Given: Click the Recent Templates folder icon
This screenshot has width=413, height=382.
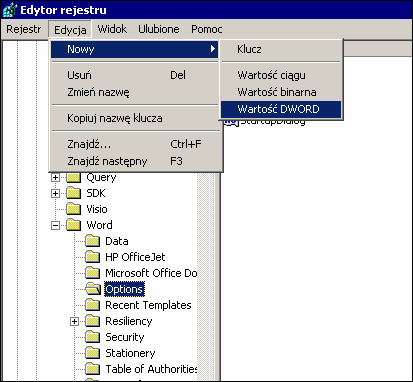Looking at the screenshot, I should (93, 305).
